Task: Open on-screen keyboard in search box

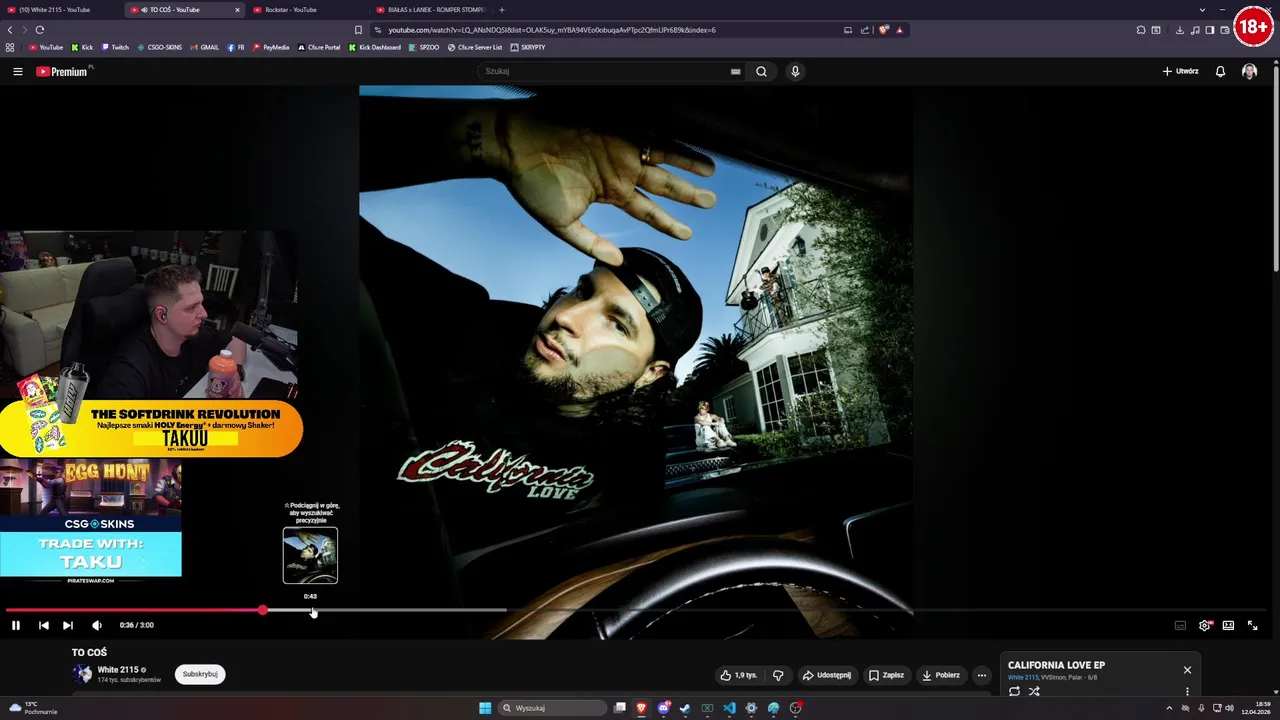Action: click(x=735, y=71)
